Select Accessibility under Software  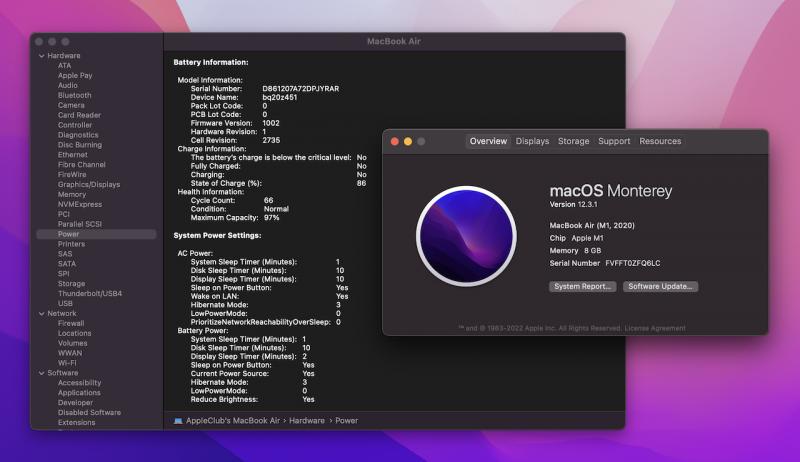tap(80, 383)
